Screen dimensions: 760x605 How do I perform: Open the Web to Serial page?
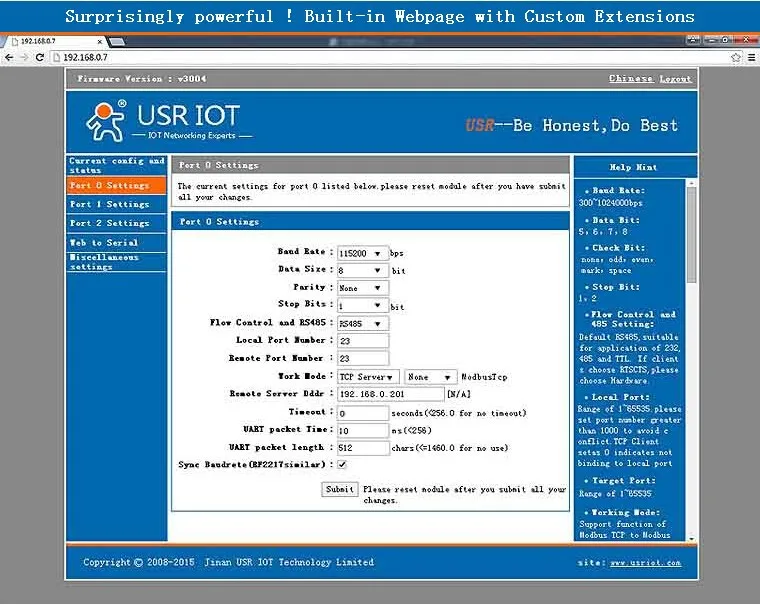116,242
